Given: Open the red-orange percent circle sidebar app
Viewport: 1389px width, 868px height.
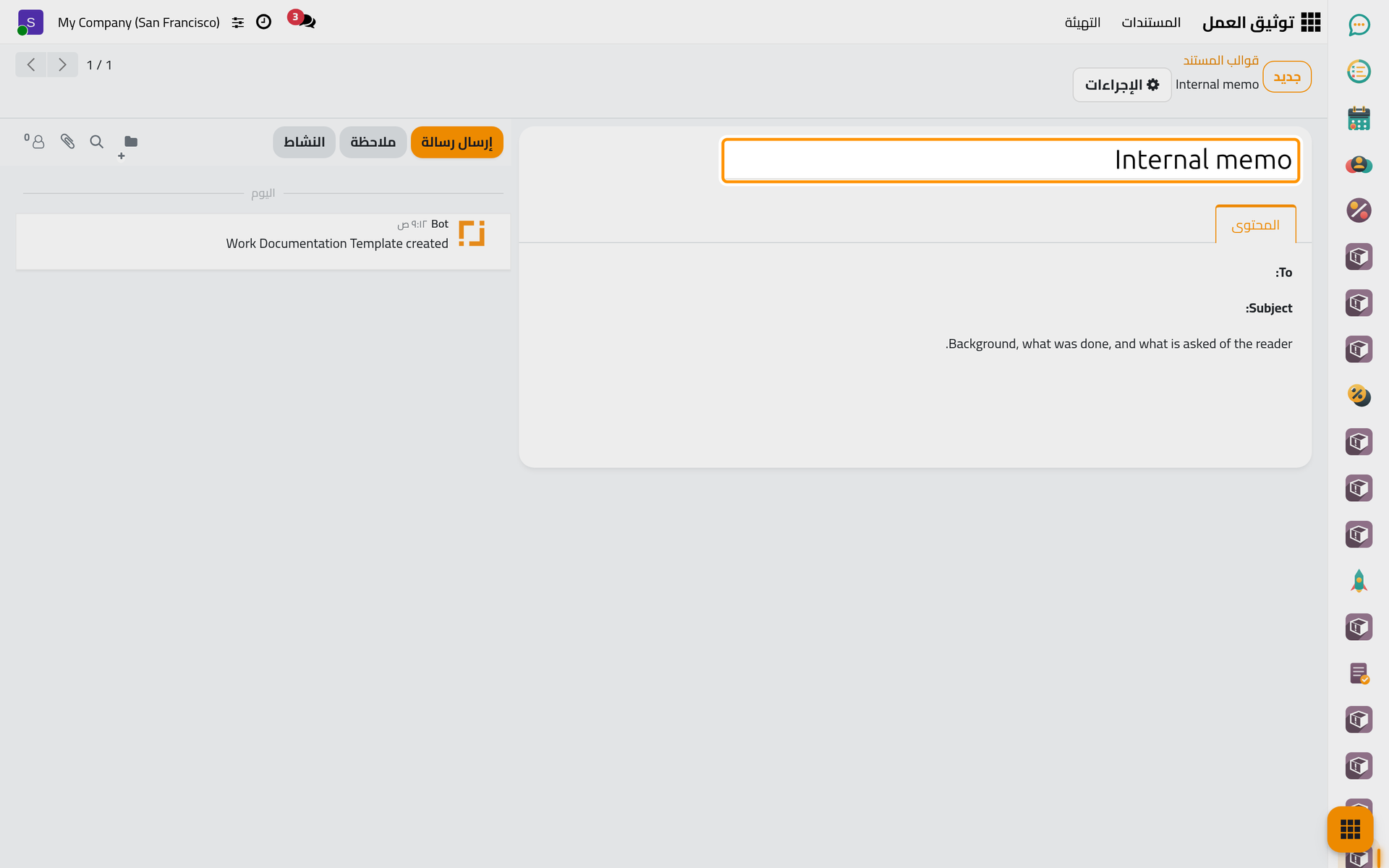Looking at the screenshot, I should tap(1359, 210).
